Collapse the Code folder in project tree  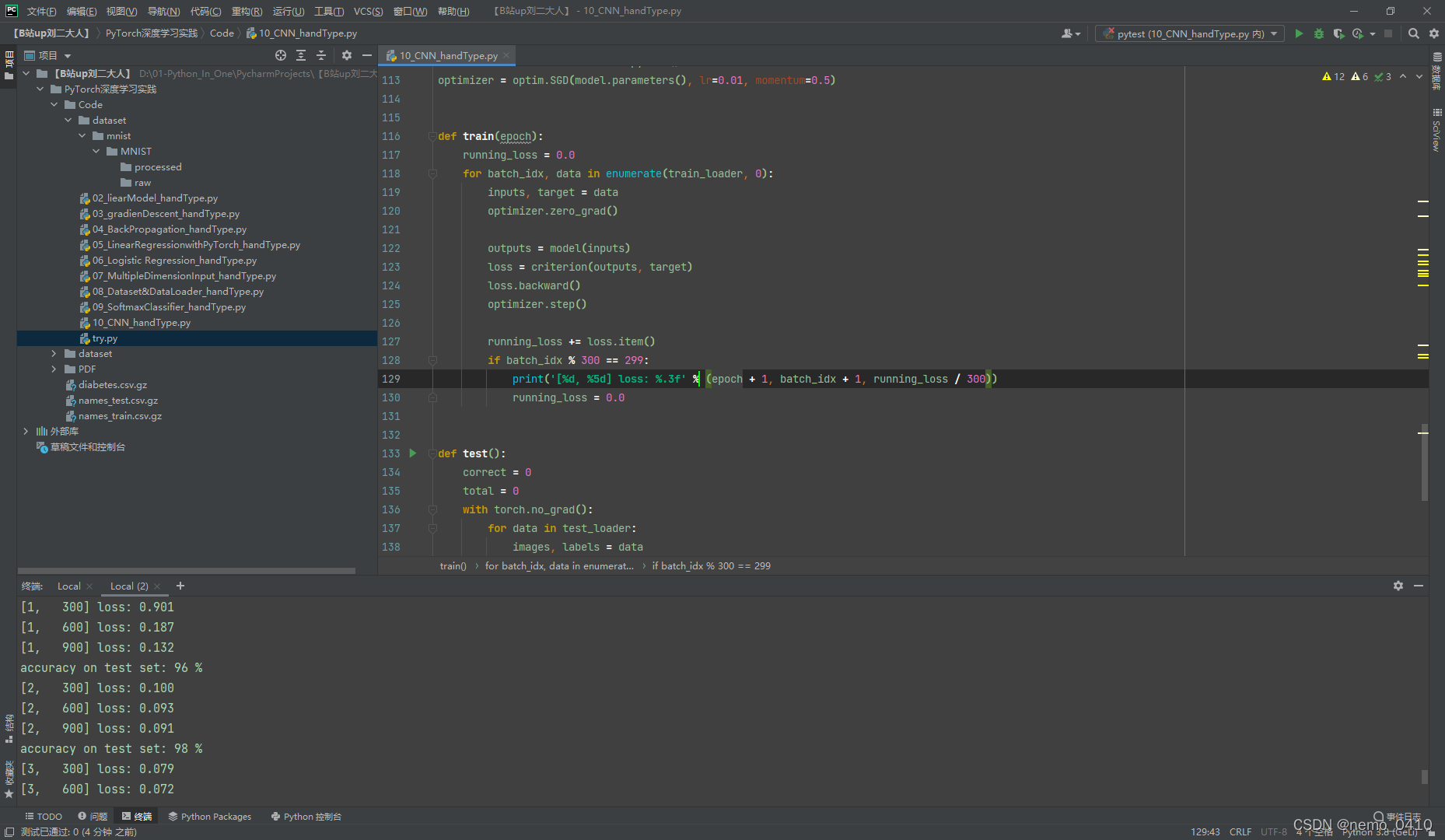tap(54, 104)
